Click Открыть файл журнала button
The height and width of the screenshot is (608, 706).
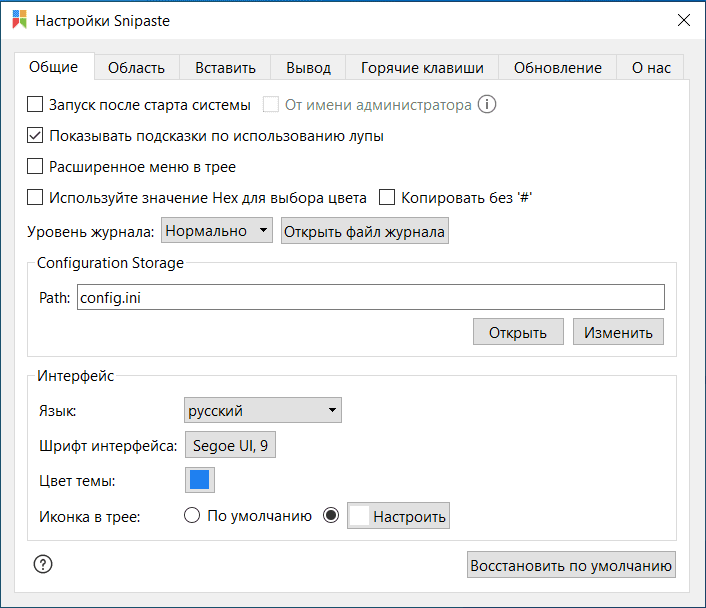364,232
